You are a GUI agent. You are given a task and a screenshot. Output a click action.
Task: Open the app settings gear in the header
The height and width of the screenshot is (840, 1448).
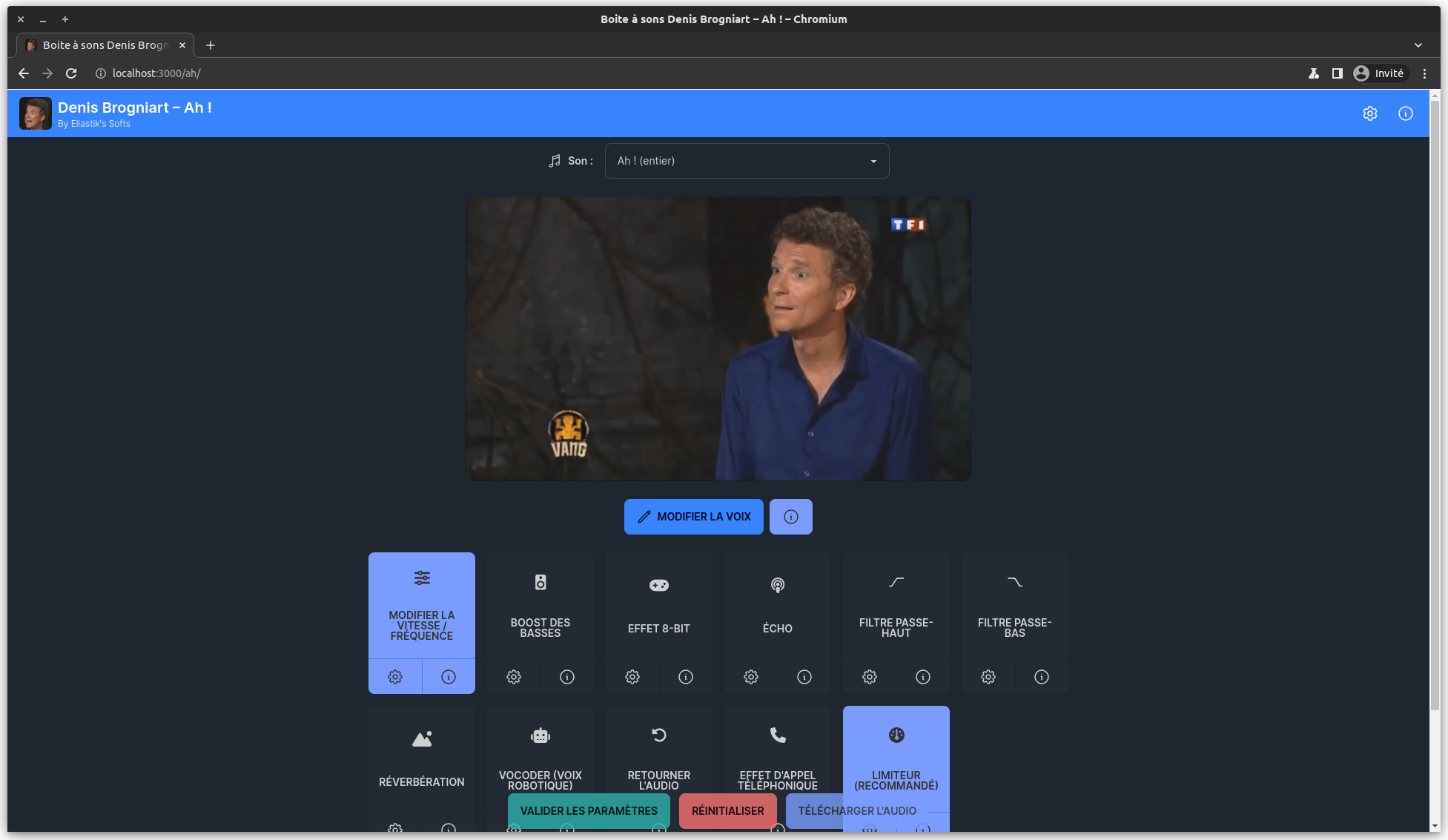coord(1369,113)
